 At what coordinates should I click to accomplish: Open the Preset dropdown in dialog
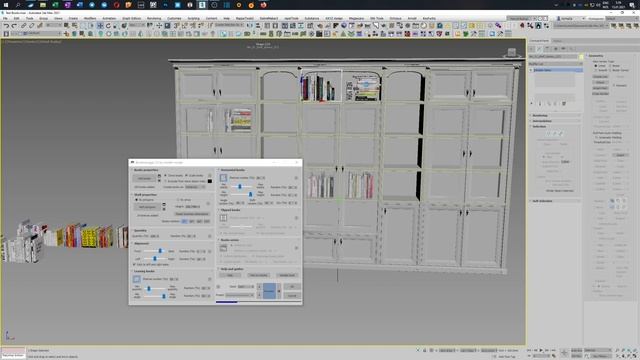point(240,295)
